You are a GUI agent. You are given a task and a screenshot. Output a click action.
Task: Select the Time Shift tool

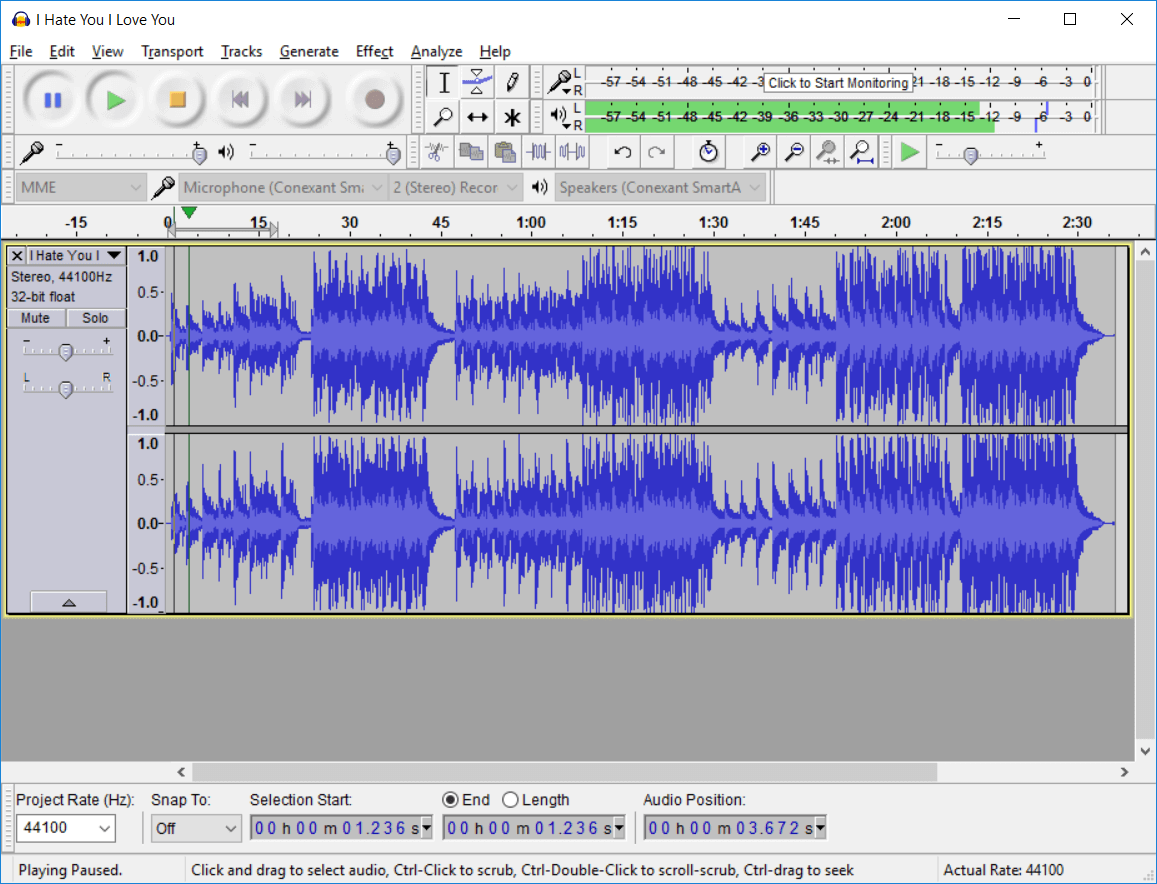[477, 117]
